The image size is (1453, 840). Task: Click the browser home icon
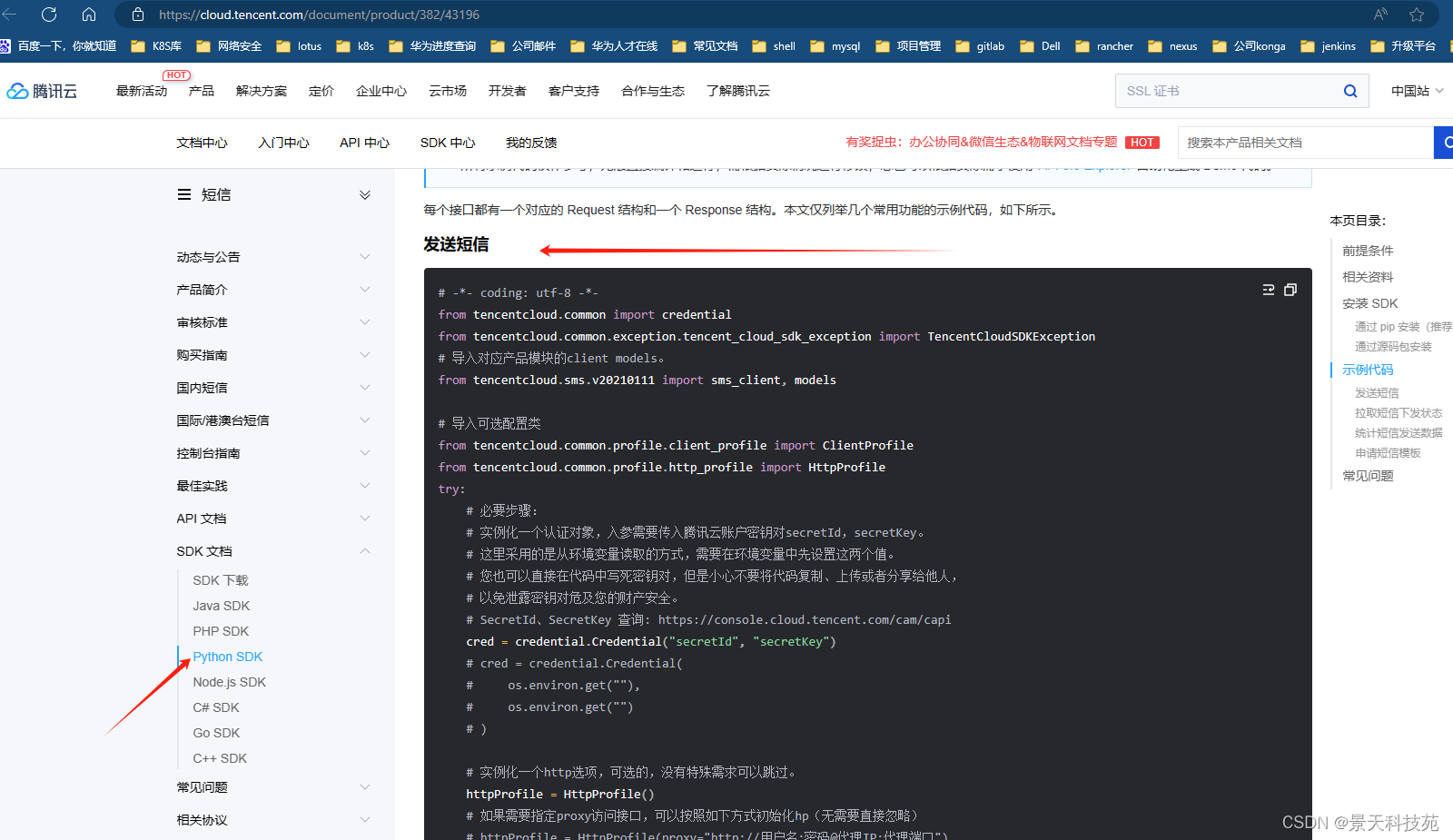89,15
